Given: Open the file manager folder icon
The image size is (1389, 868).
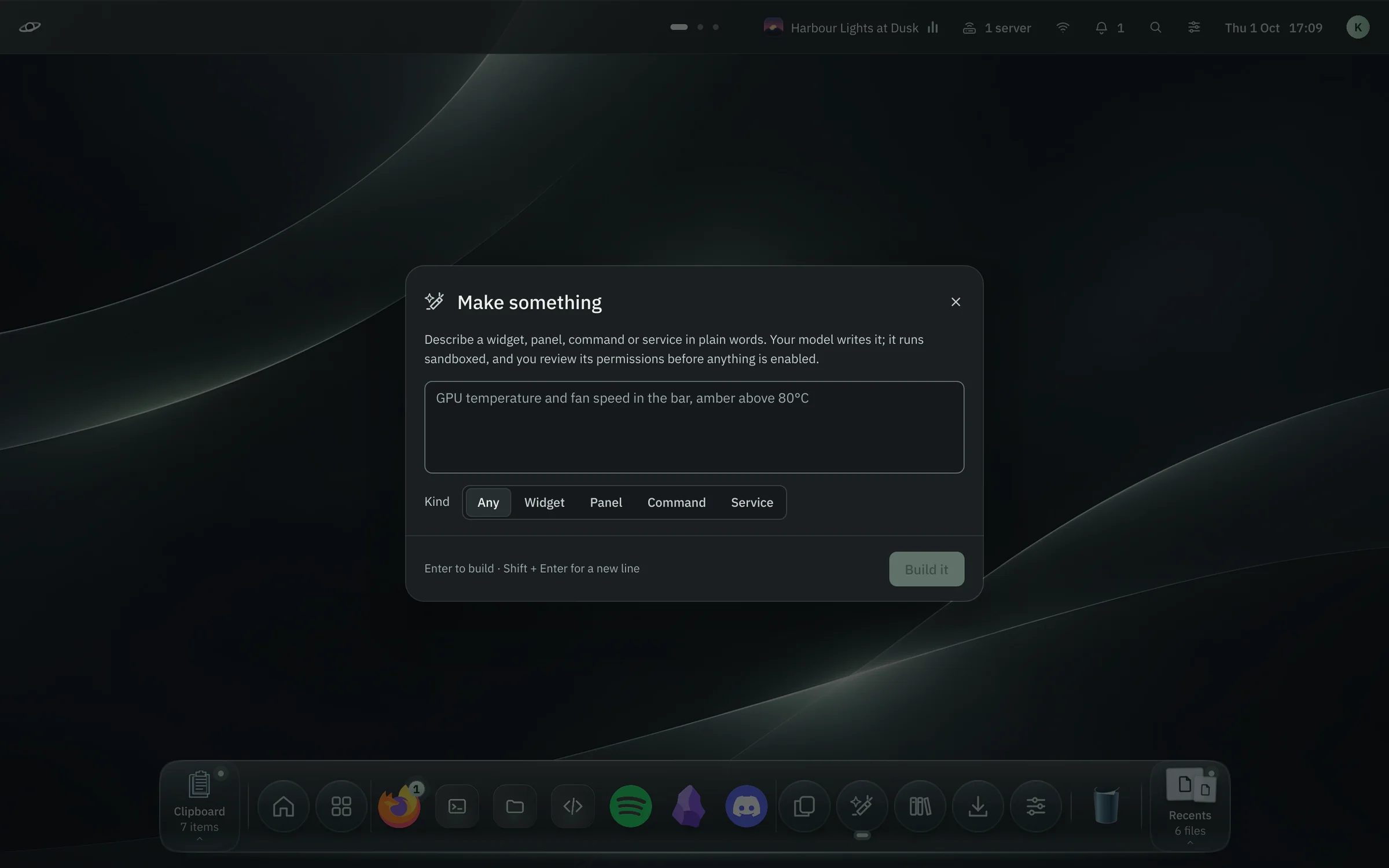Looking at the screenshot, I should click(515, 806).
